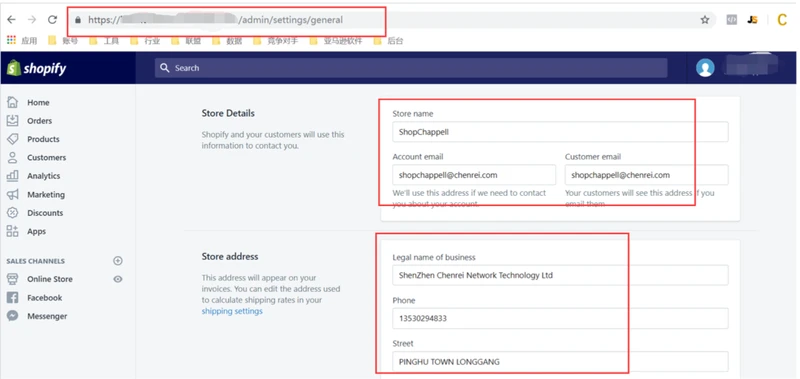Edit the Store name field
This screenshot has width=800, height=379.
(560, 132)
